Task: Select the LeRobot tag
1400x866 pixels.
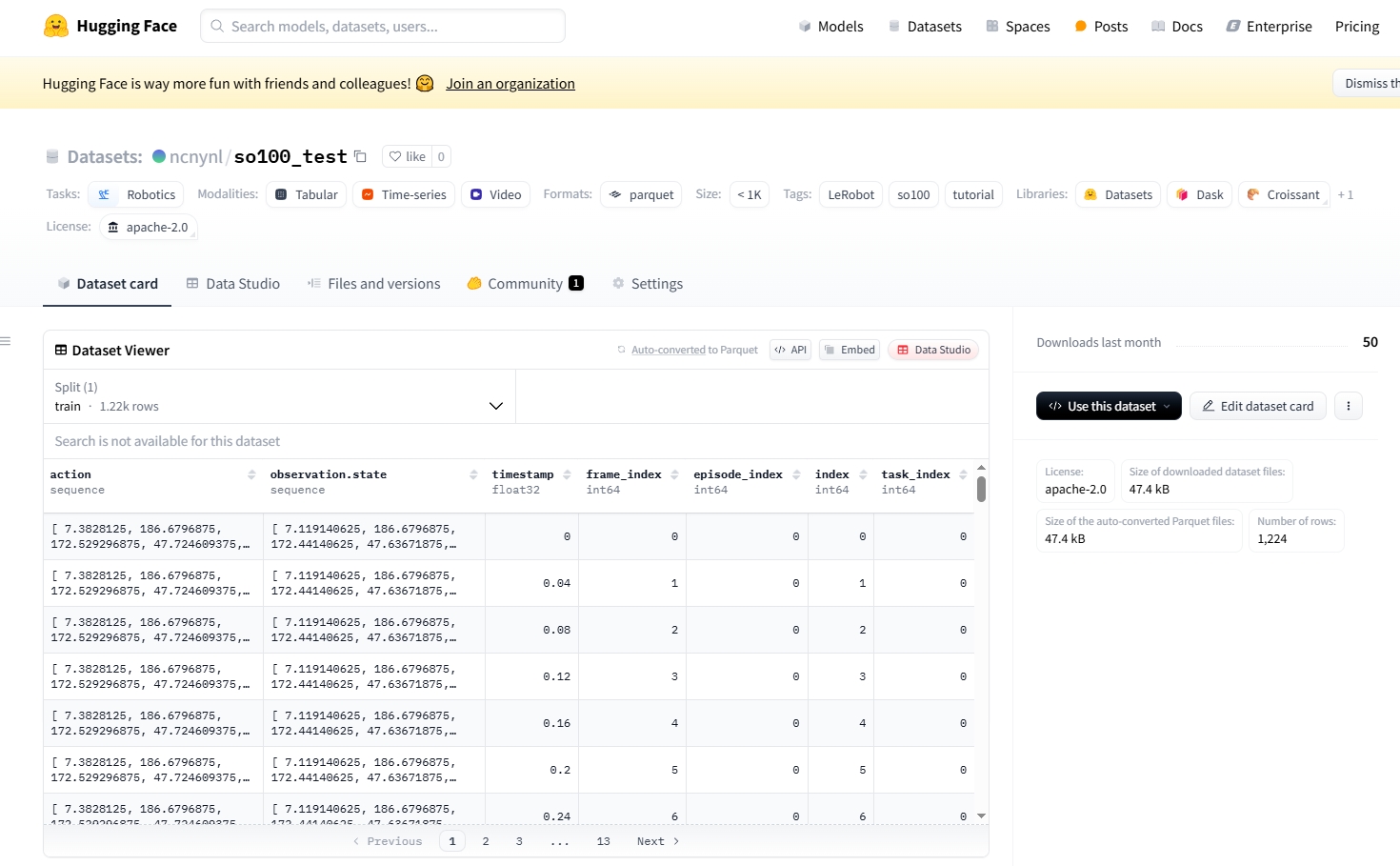Action: (x=850, y=194)
